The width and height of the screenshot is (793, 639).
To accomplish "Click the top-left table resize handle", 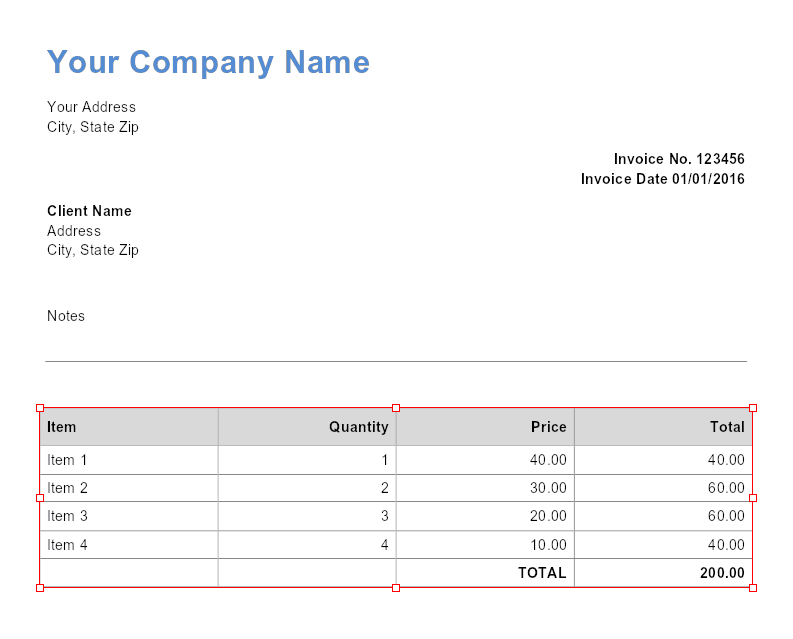I will (x=40, y=408).
